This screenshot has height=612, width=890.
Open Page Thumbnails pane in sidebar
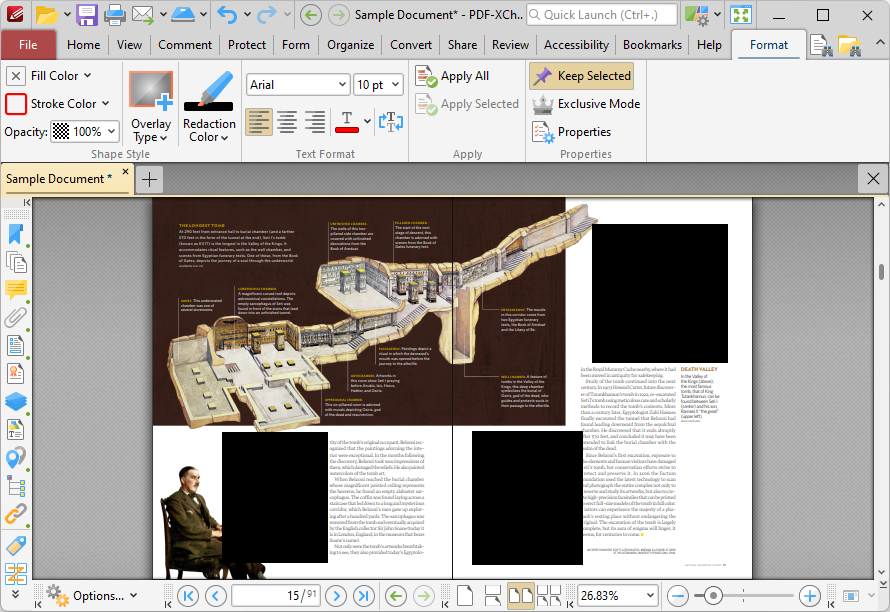16,262
